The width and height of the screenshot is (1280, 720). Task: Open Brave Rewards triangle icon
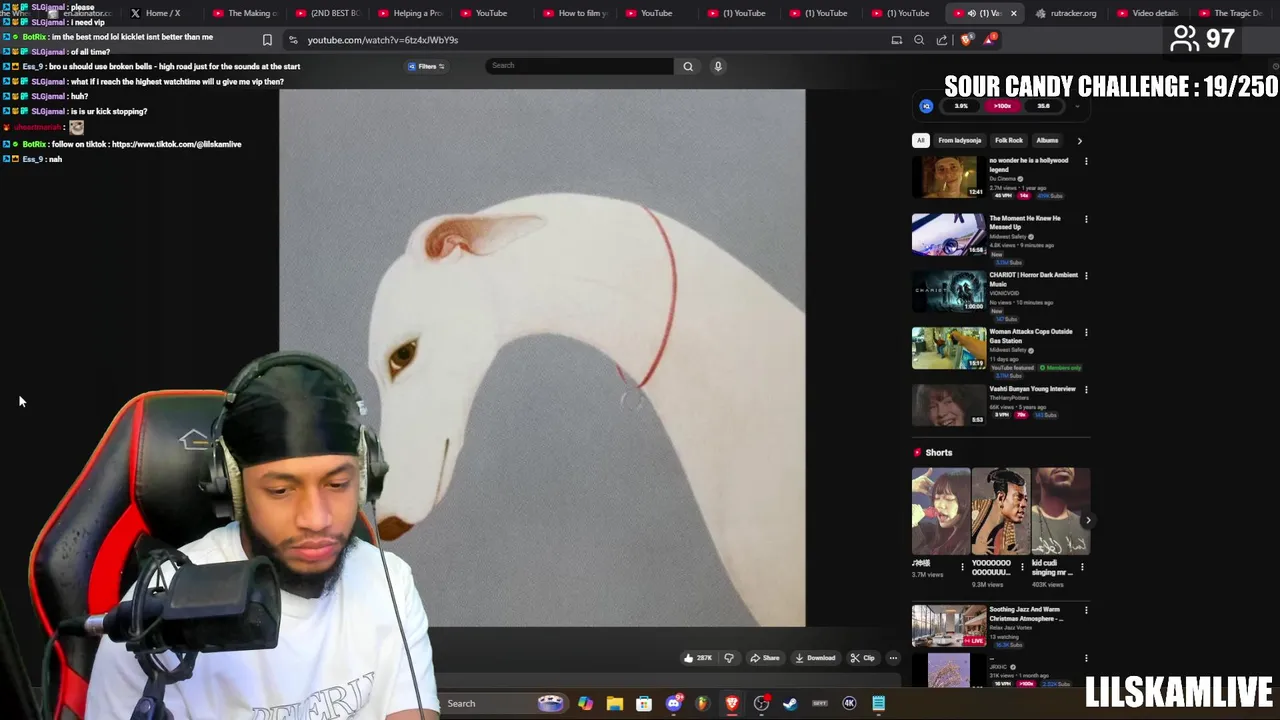tap(989, 40)
